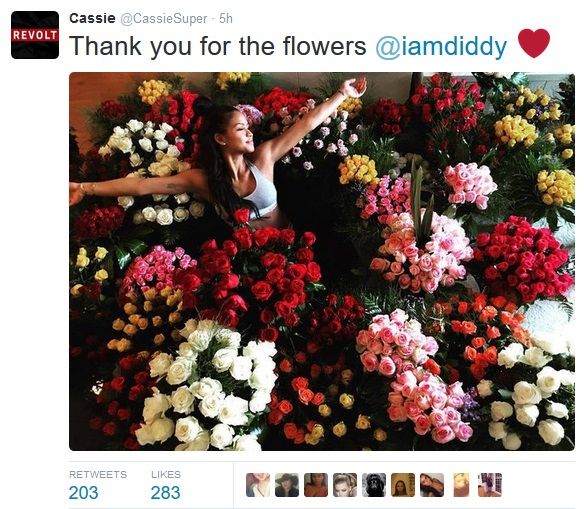Click the RETWEETS label
The height and width of the screenshot is (509, 584).
click(98, 474)
